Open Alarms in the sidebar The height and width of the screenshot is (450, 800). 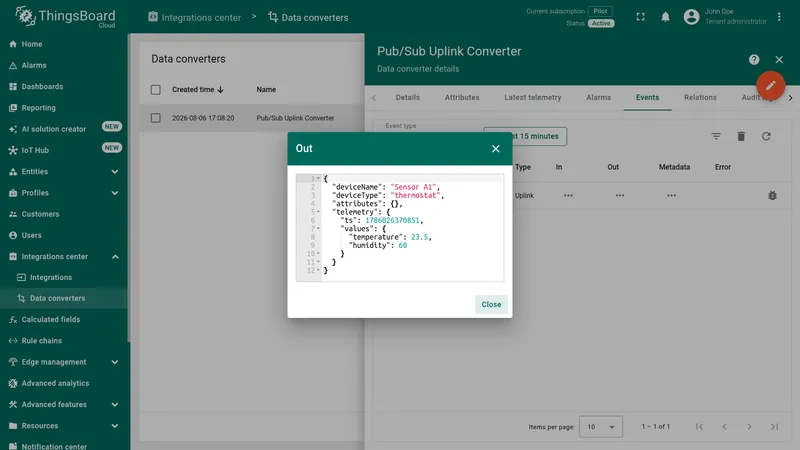tap(34, 65)
